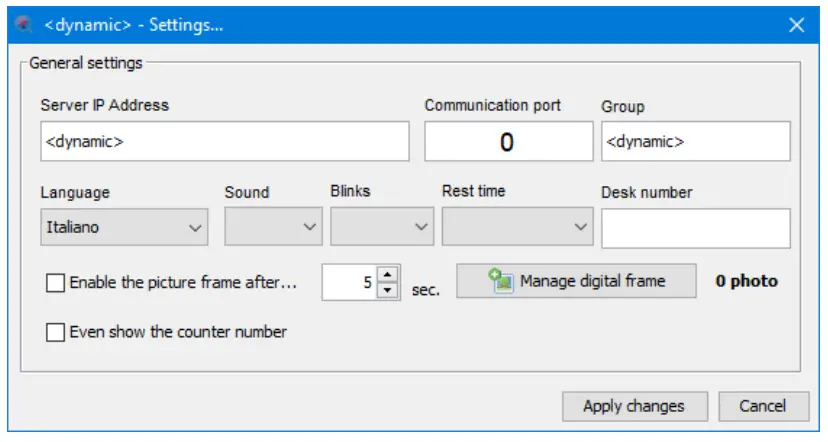The image size is (828, 442).
Task: Click the Rest time label
Action: point(474,191)
